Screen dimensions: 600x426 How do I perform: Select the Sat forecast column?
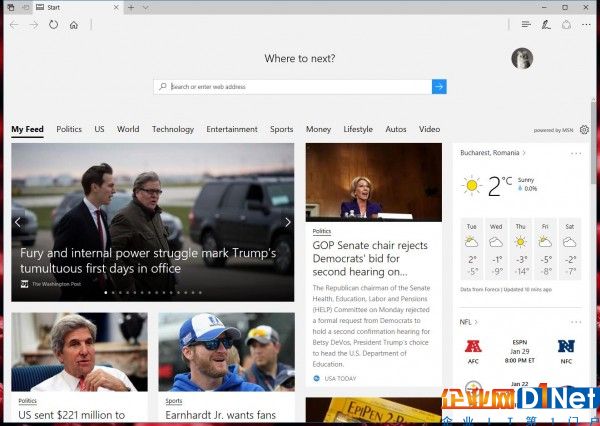(569, 249)
